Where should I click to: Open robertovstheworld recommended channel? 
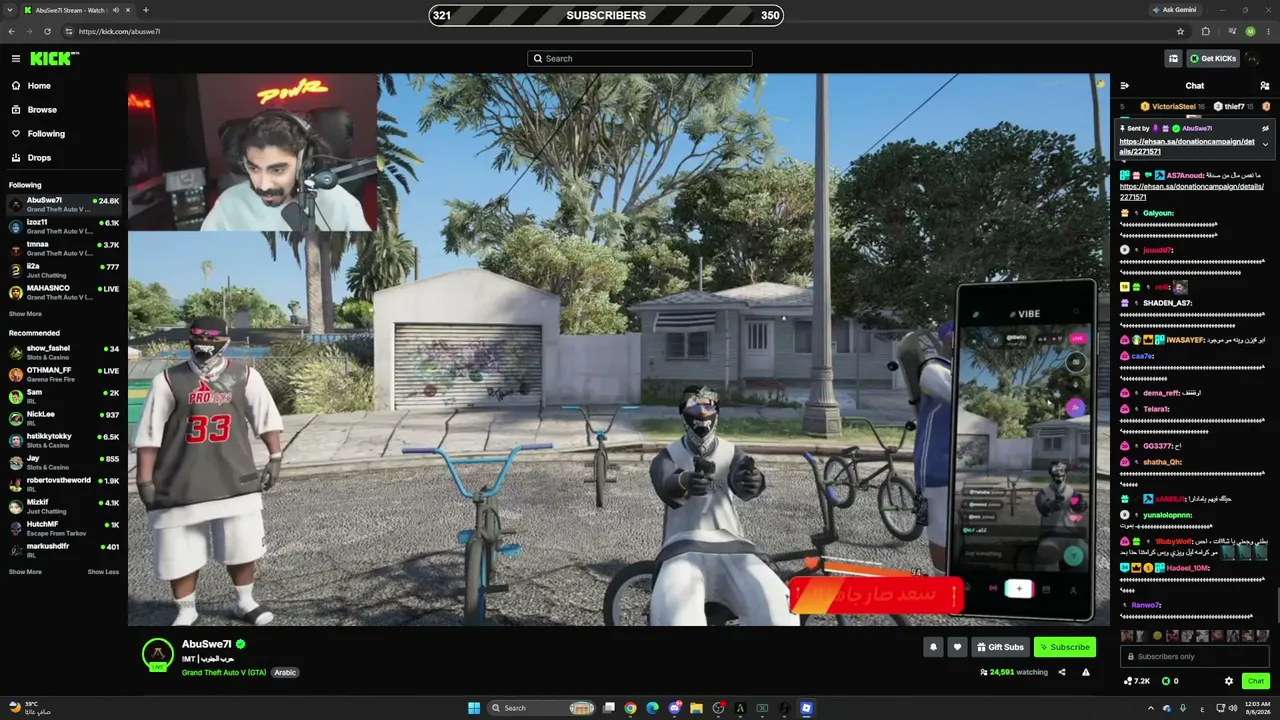point(63,485)
